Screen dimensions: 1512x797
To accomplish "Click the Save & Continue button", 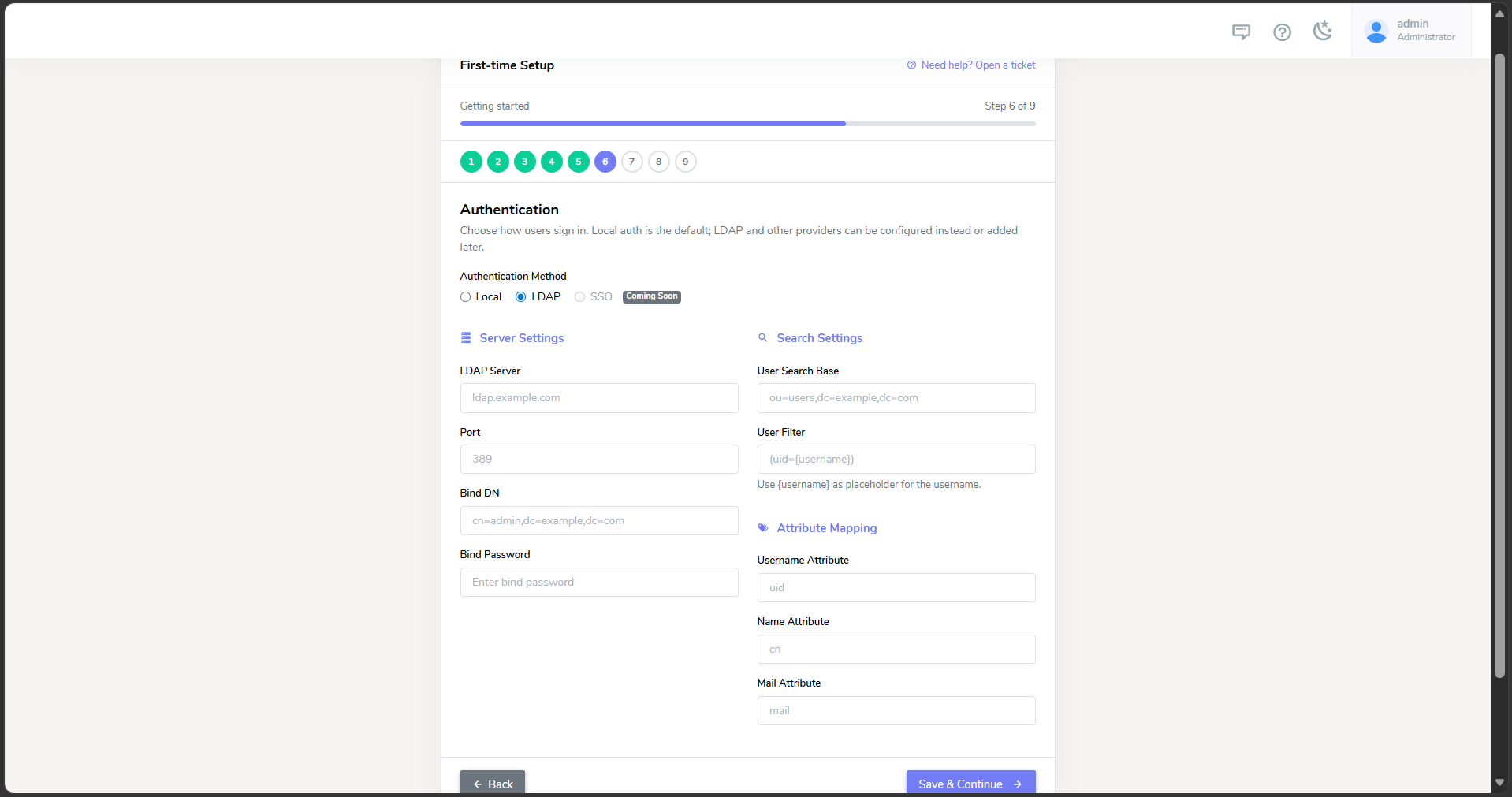I will 970,783.
